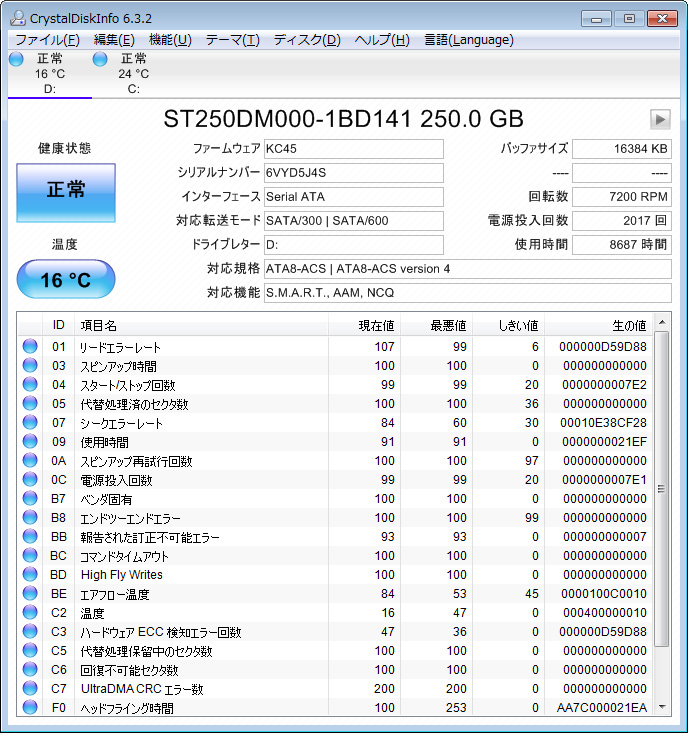Click the scroll down arrow of SMART list
Screen dimensions: 688x733
pyautogui.click(x=662, y=707)
